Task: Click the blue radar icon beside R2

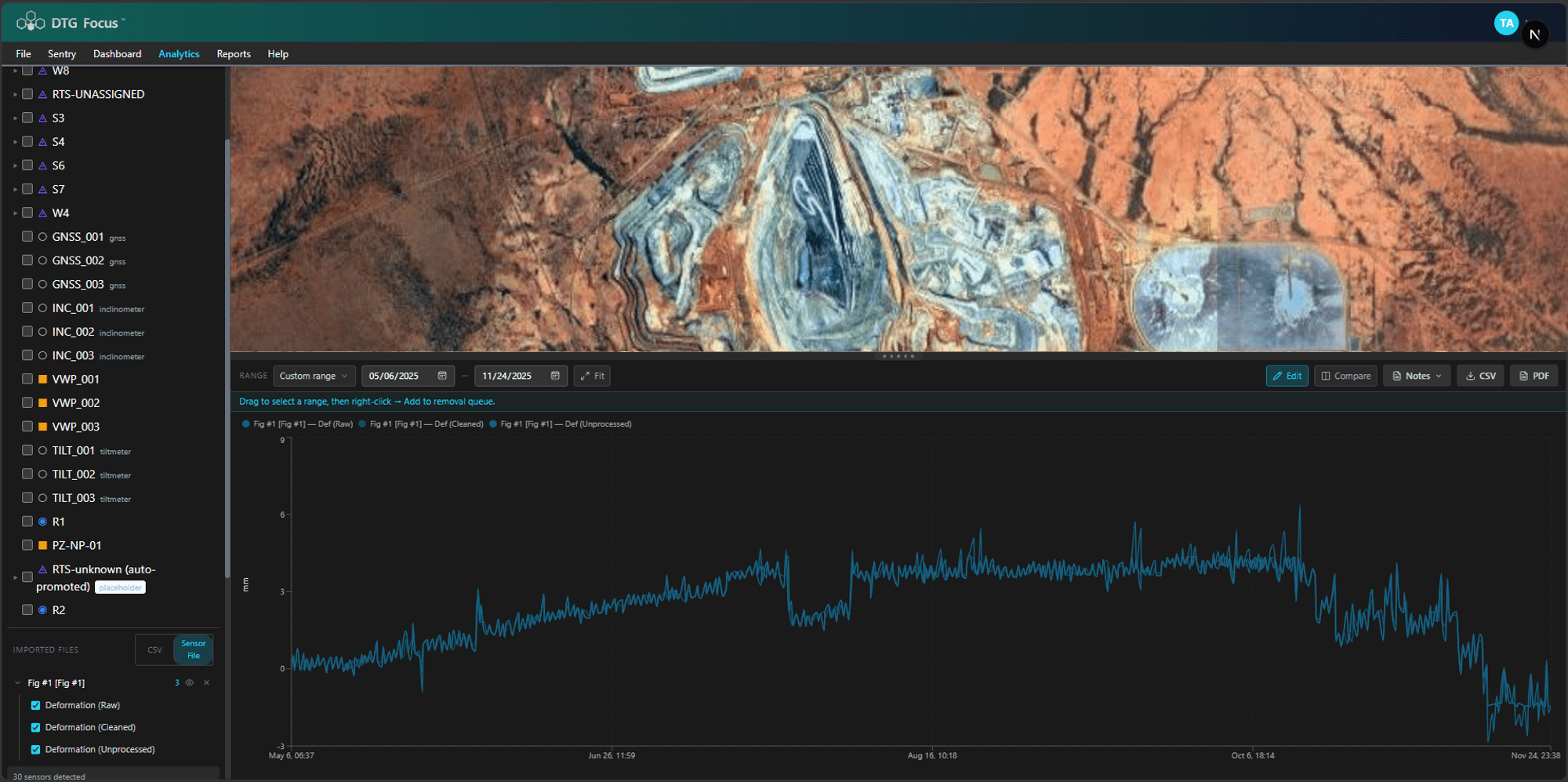Action: (42, 610)
